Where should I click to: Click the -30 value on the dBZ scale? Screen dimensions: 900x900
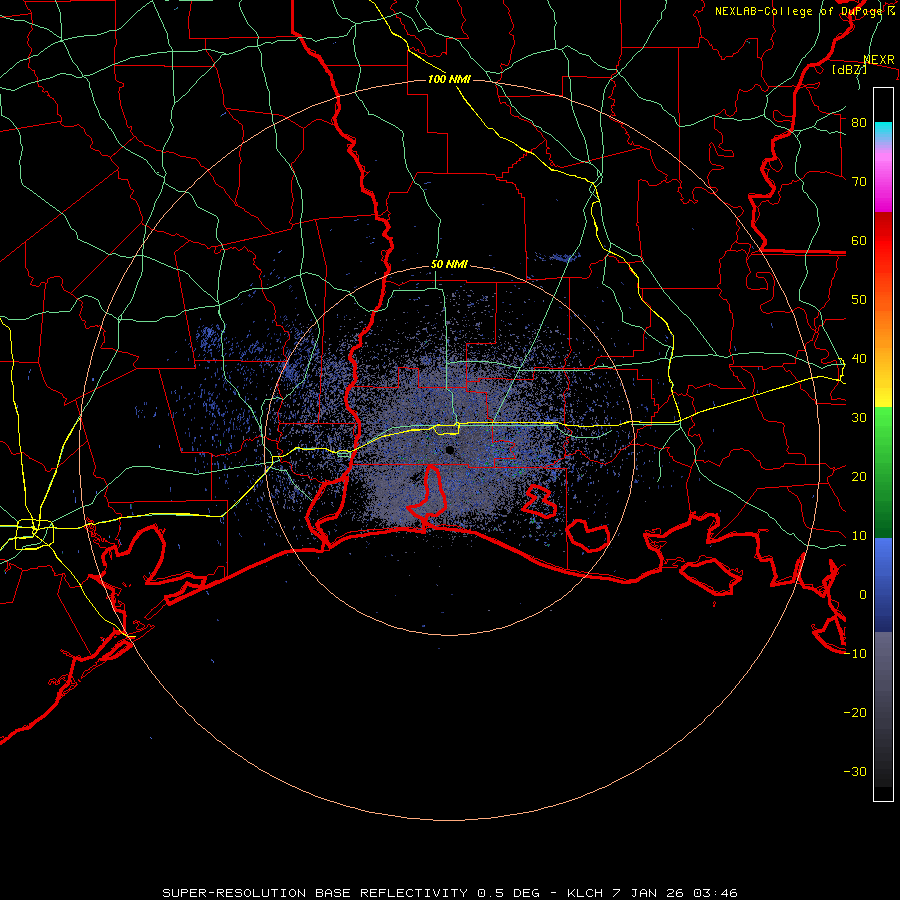point(855,772)
